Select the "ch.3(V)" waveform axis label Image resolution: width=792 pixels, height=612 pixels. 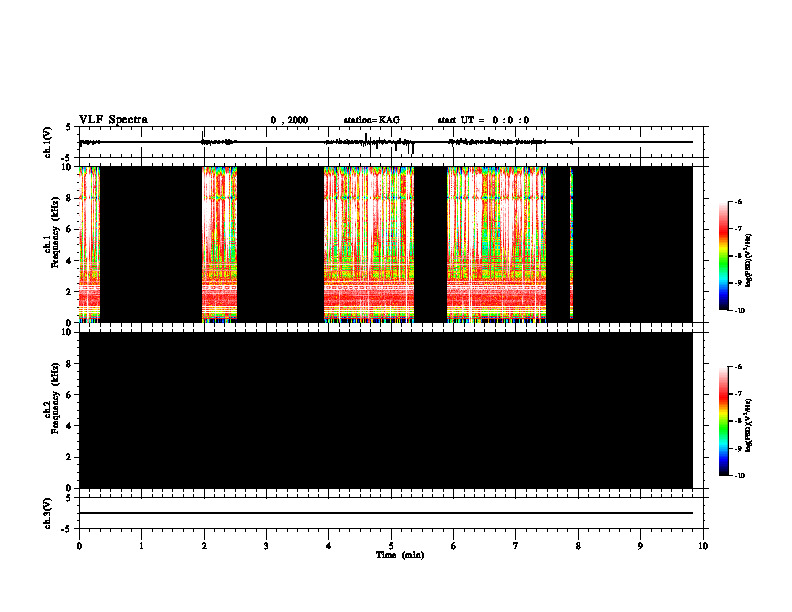[x=47, y=513]
